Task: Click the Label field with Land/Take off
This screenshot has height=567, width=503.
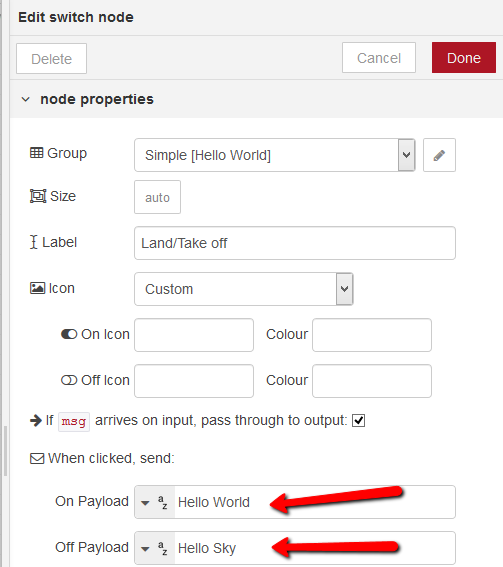Action: (x=295, y=243)
